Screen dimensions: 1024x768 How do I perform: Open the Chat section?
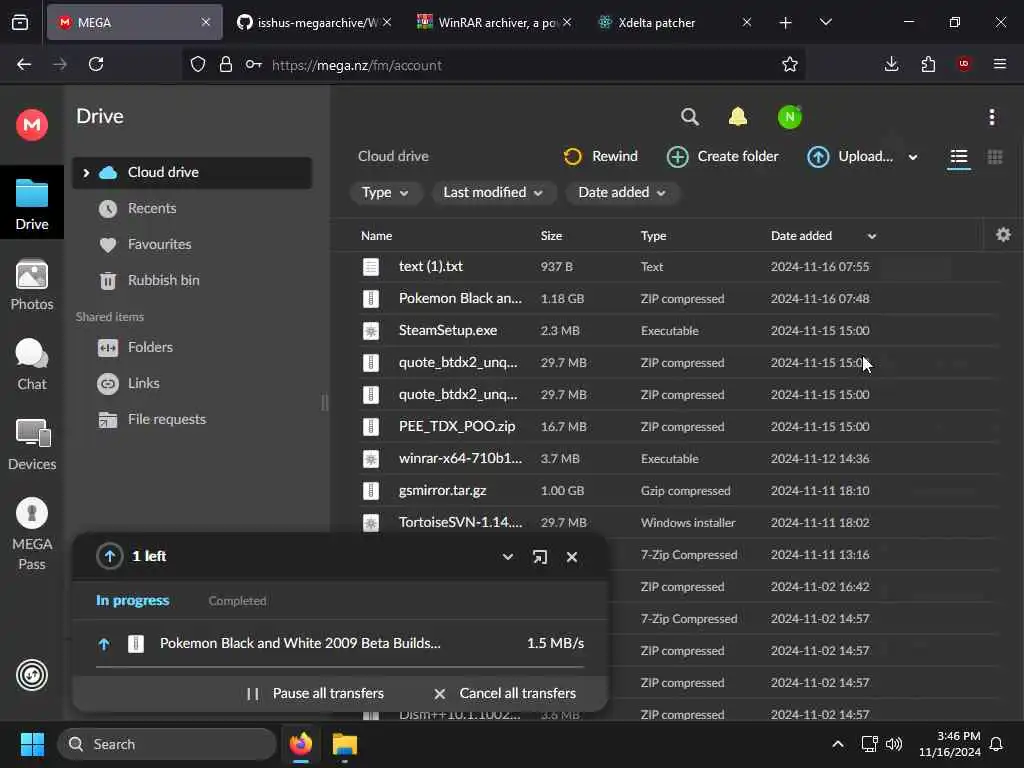coord(31,364)
